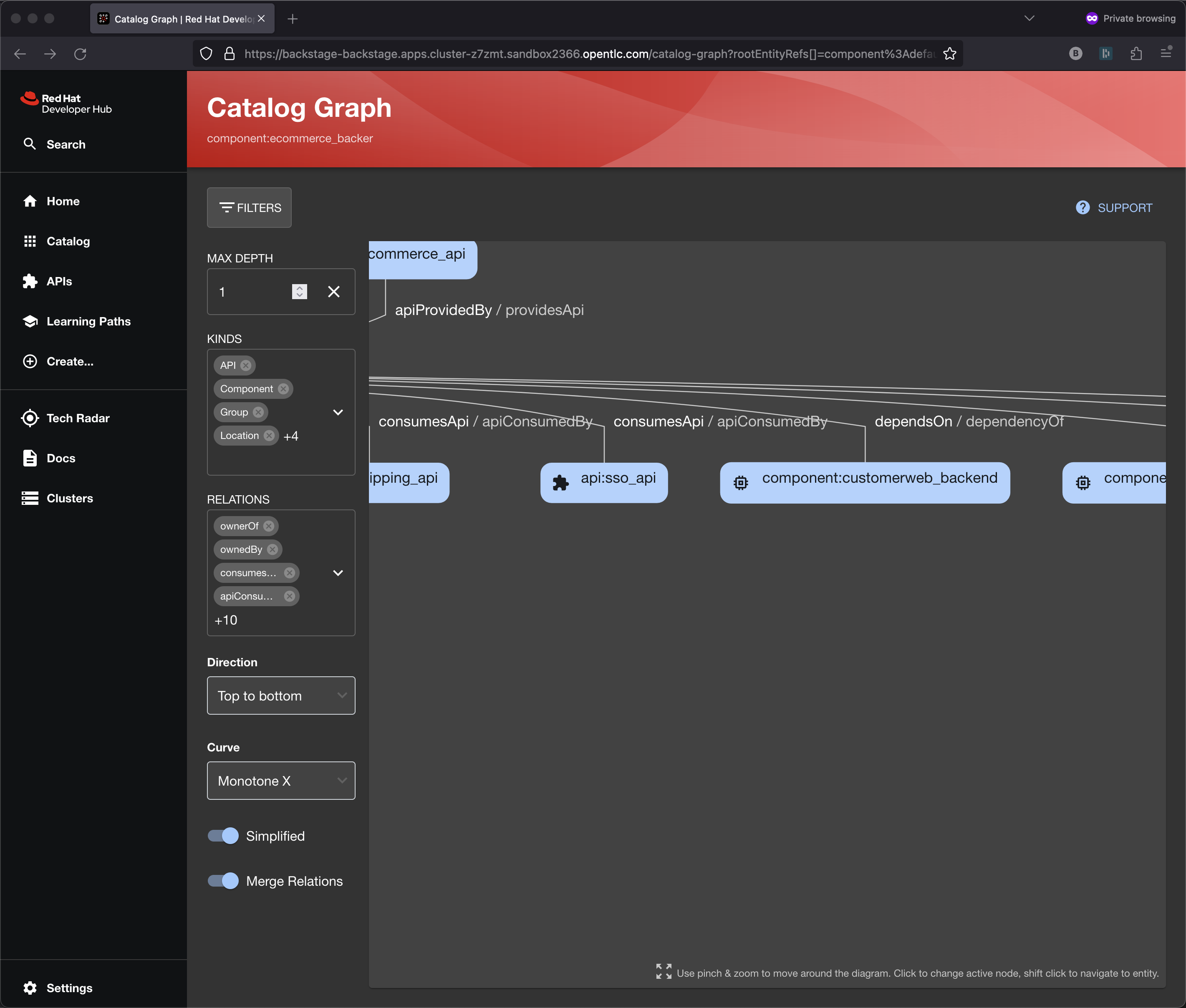
Task: Click the puzzle icon on api:sso_api node
Action: pos(561,483)
